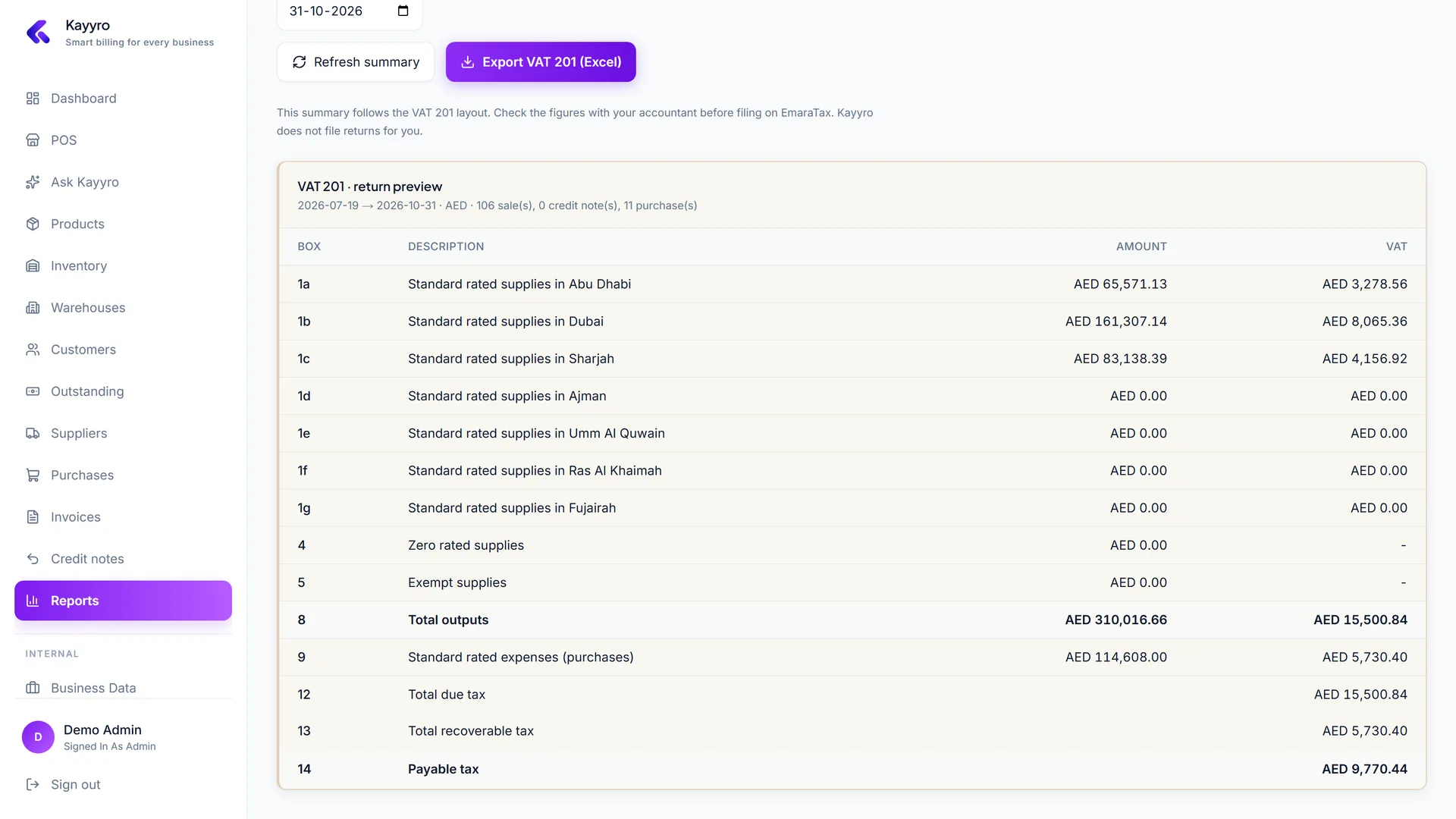Select Ask Kayyro in sidebar
This screenshot has height=819, width=1456.
click(x=123, y=182)
